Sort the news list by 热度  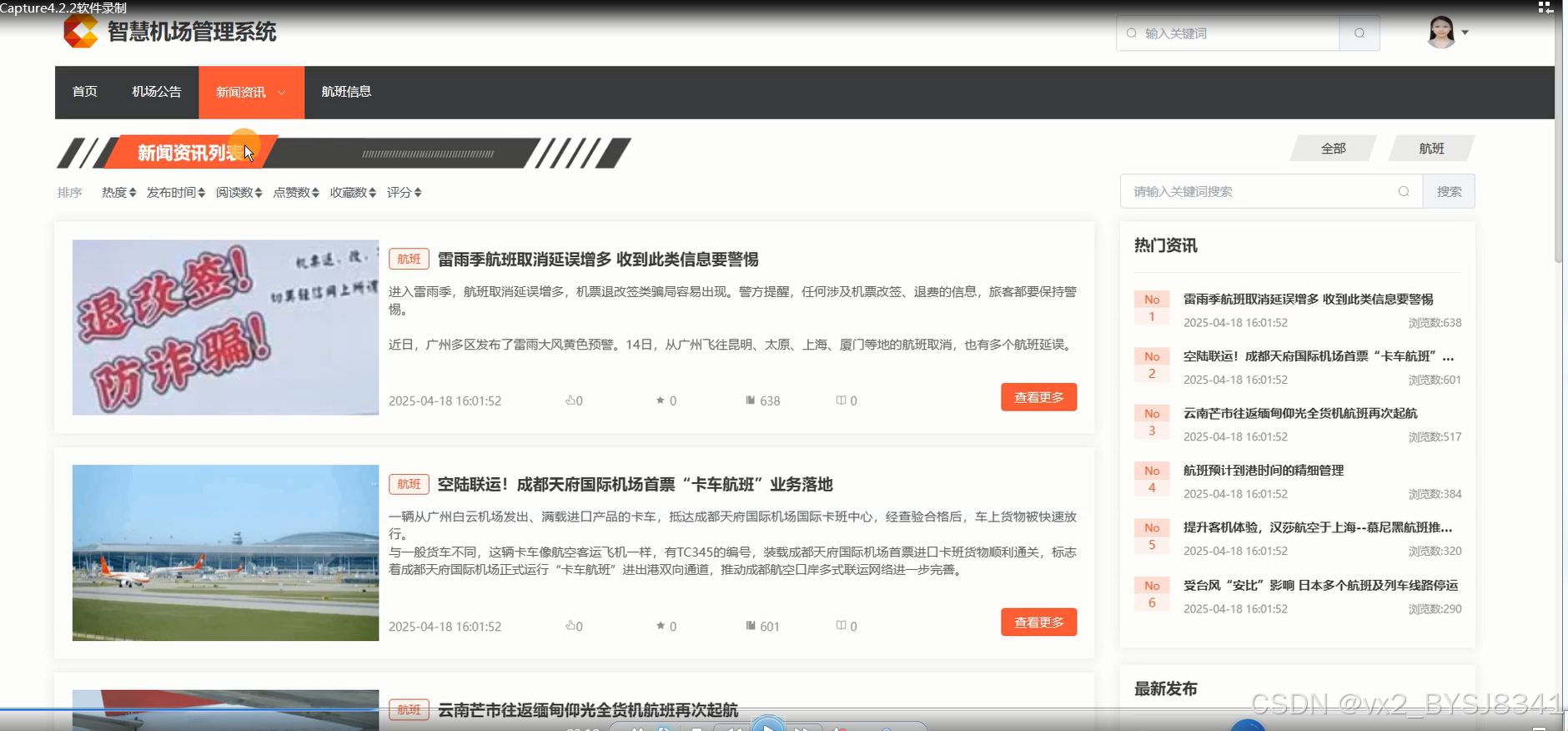pyautogui.click(x=118, y=193)
